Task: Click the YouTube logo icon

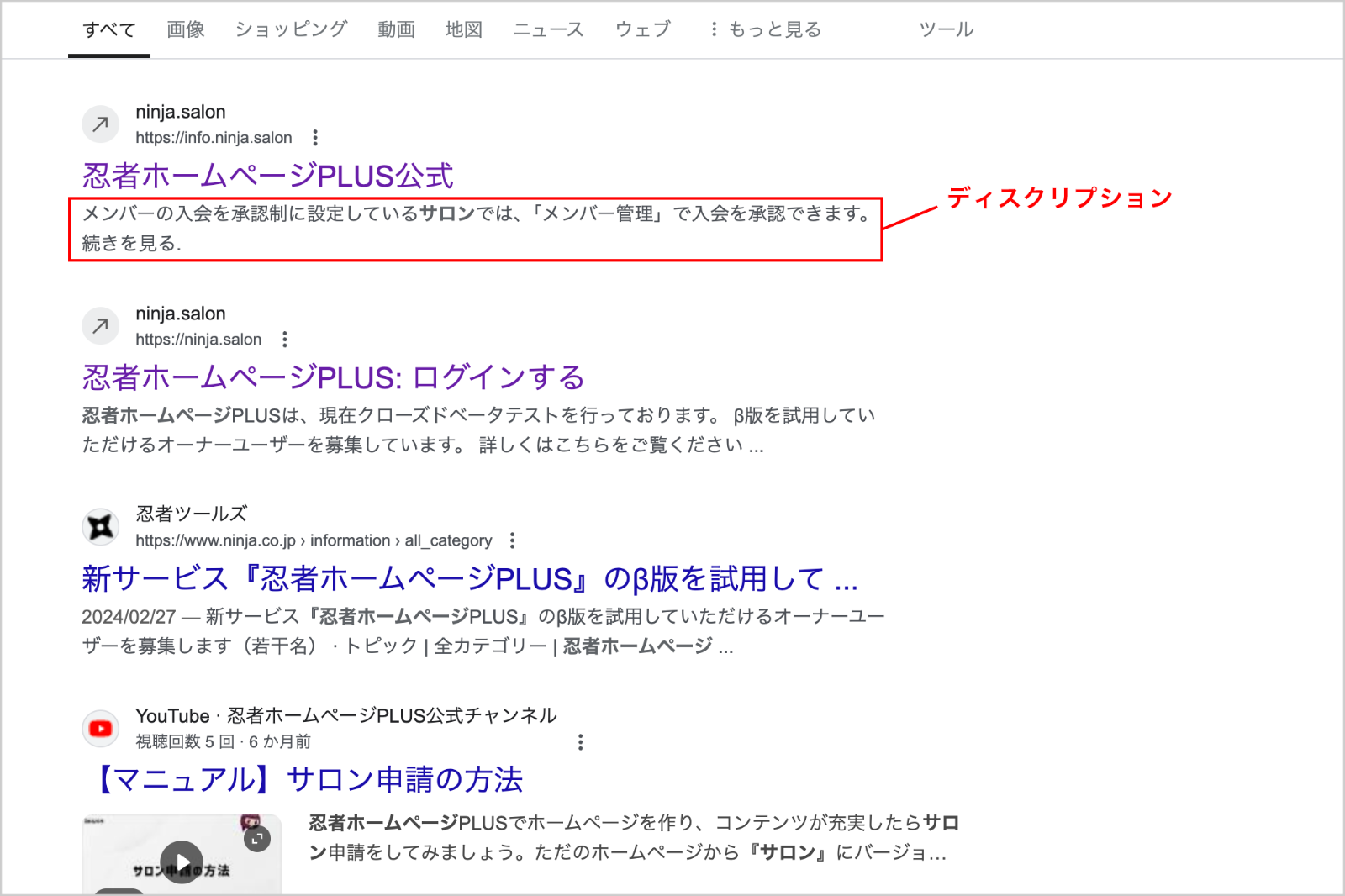Action: click(x=101, y=729)
